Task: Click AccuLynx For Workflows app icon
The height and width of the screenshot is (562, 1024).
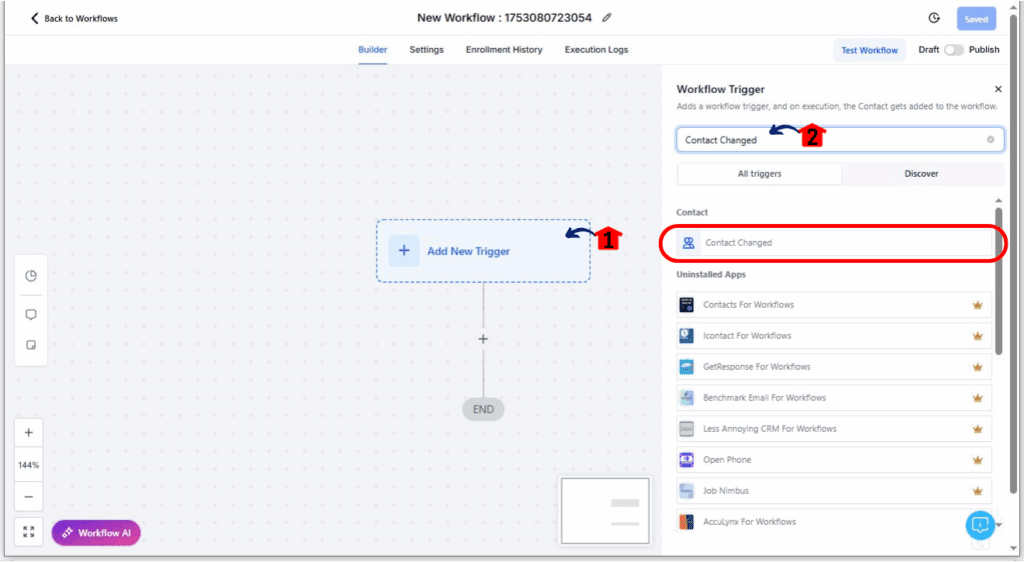Action: (686, 522)
